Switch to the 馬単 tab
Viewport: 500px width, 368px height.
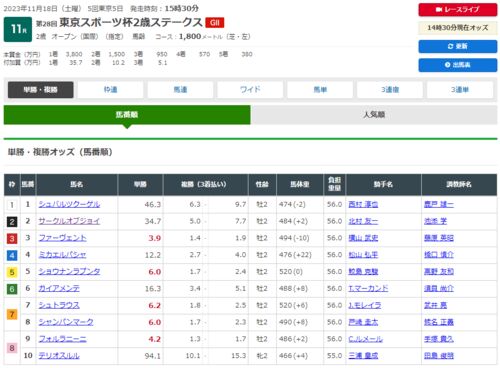click(320, 90)
